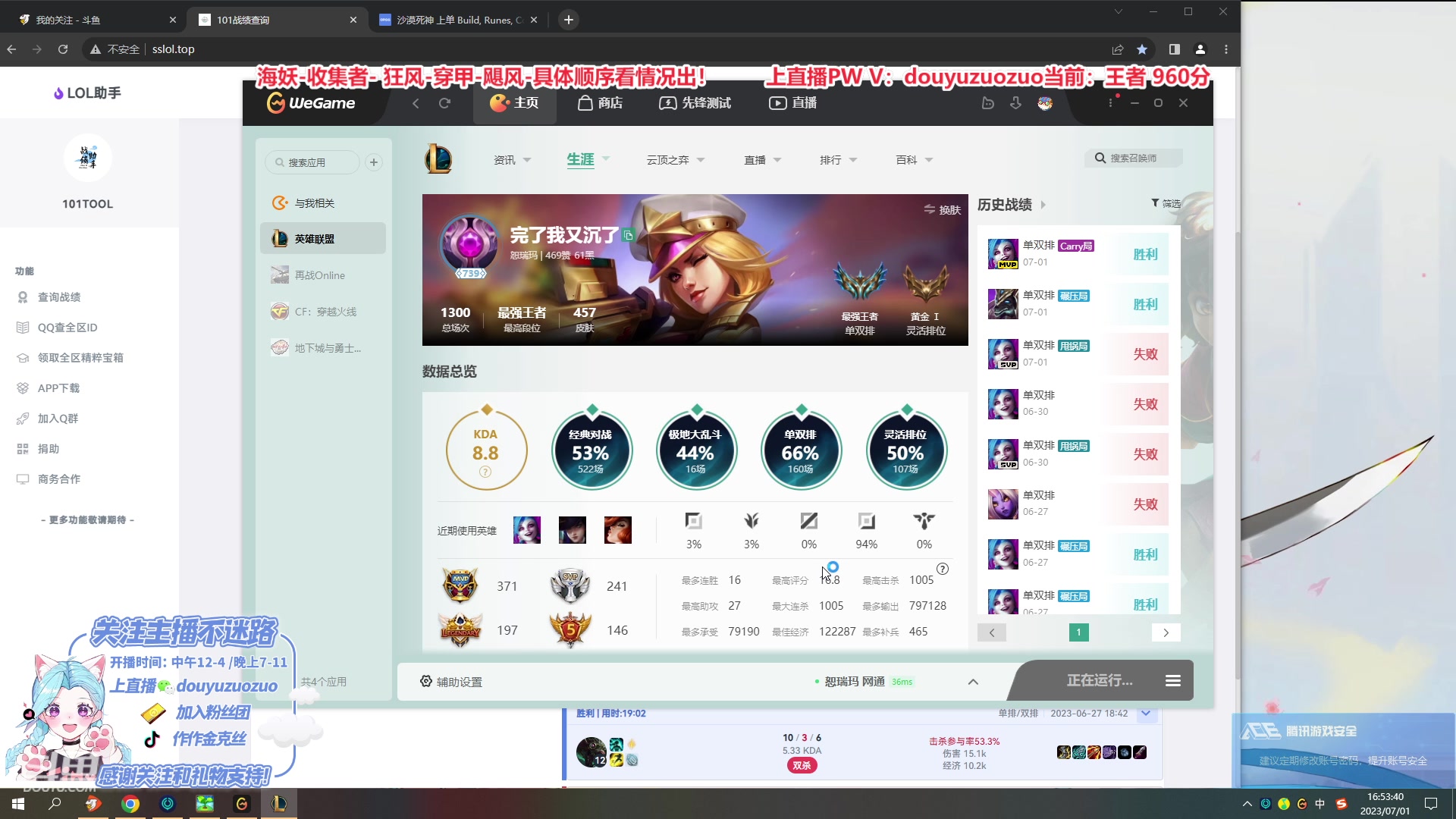Click the WeGame user avatar icon
The image size is (1456, 819).
1045,103
